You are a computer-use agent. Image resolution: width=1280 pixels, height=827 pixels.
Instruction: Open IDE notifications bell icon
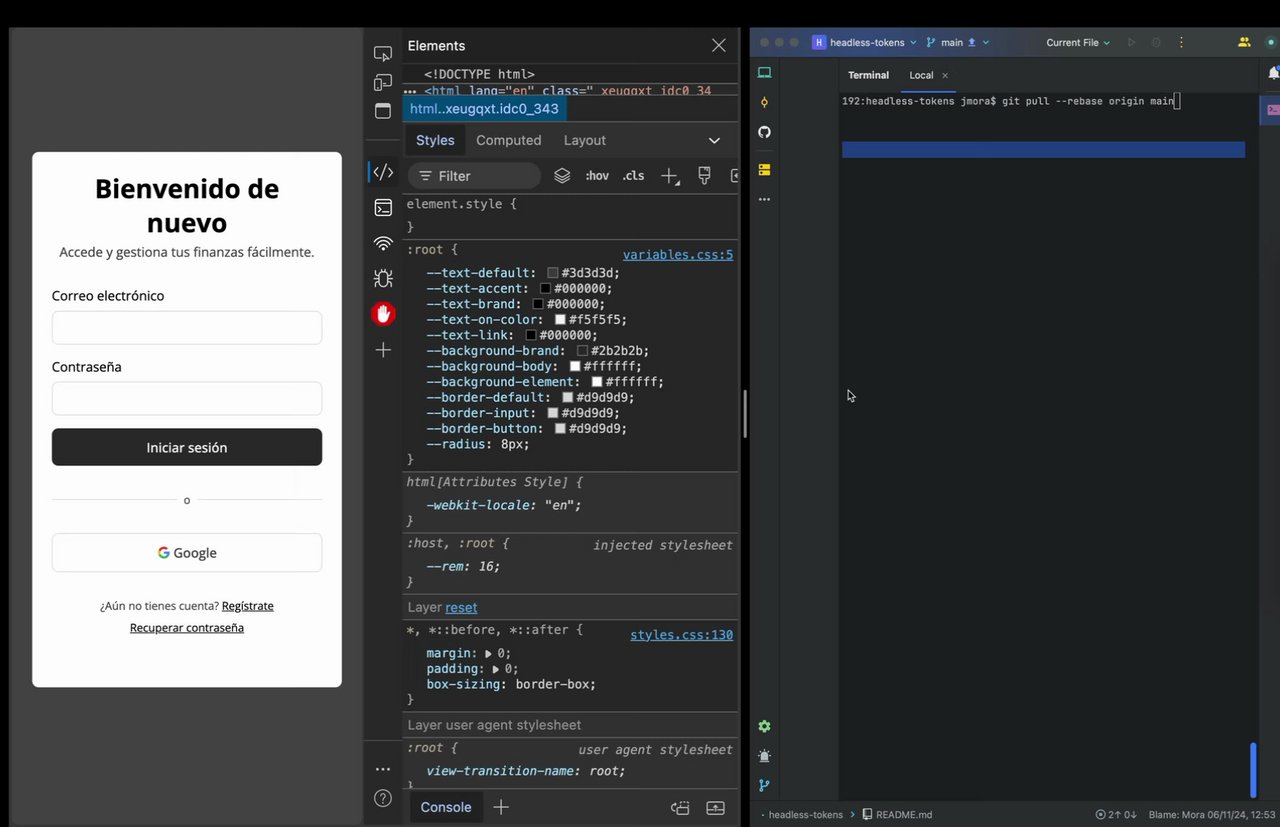point(1273,73)
